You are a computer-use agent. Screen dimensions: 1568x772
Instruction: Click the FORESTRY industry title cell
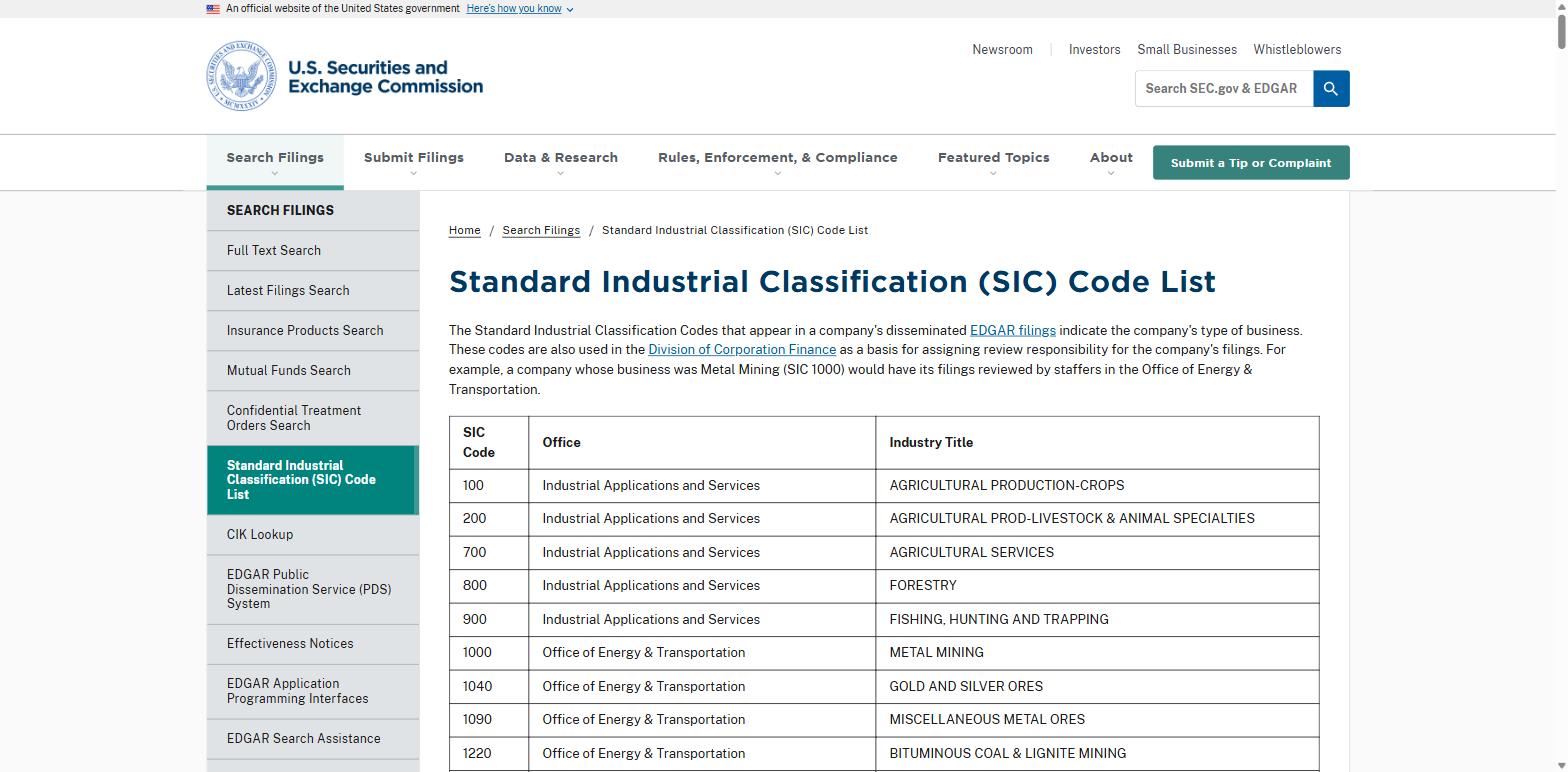point(1097,586)
